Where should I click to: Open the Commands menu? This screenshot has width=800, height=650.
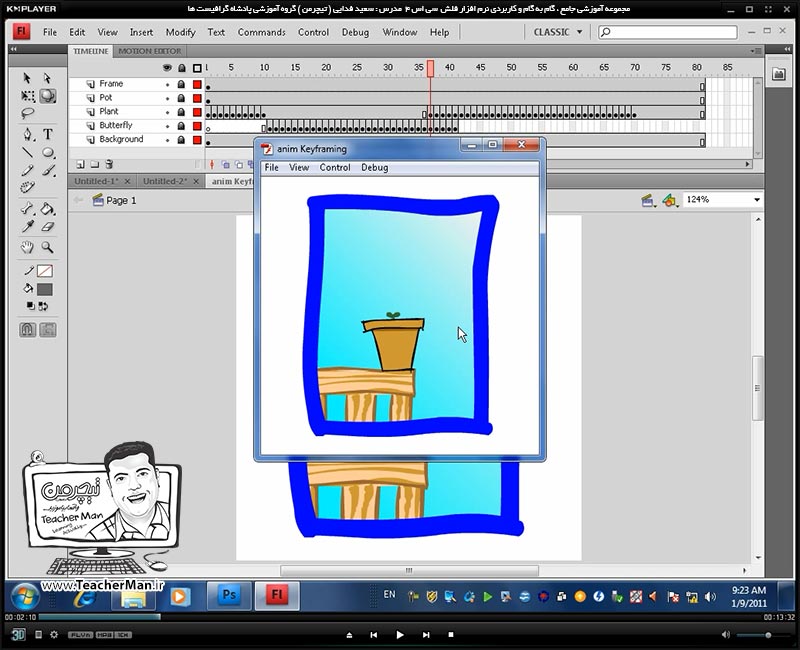262,32
